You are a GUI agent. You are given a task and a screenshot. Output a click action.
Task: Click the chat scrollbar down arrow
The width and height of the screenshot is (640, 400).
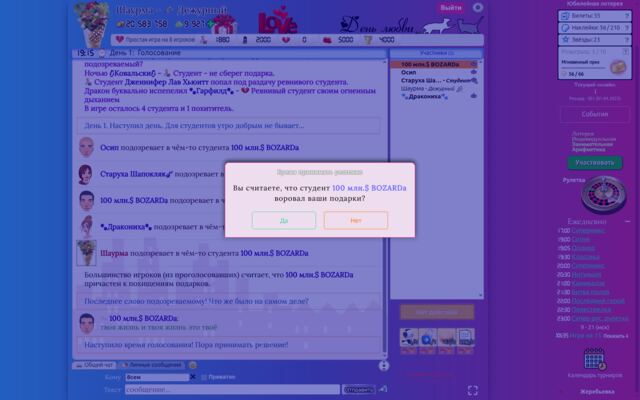pyautogui.click(x=384, y=355)
